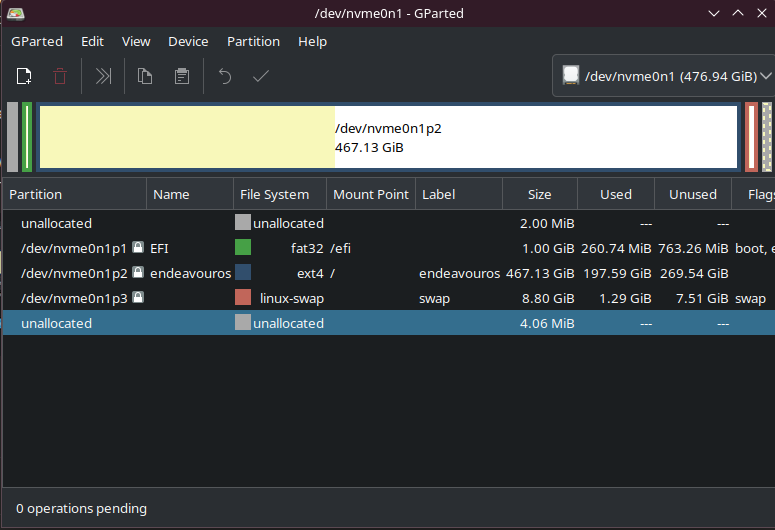Click the Apply all operations checkmark icon
Screen dimensions: 775x530
(261, 76)
